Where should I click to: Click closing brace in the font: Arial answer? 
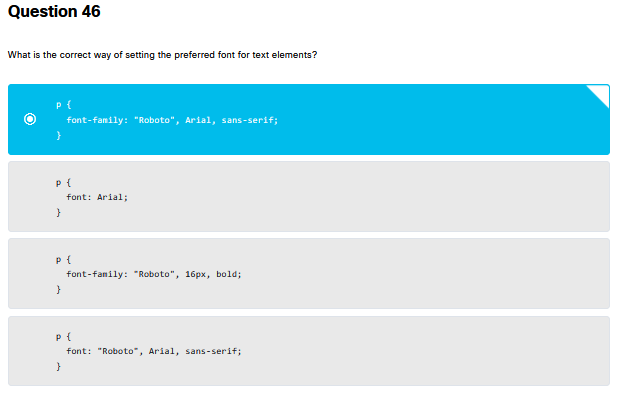click(58, 213)
